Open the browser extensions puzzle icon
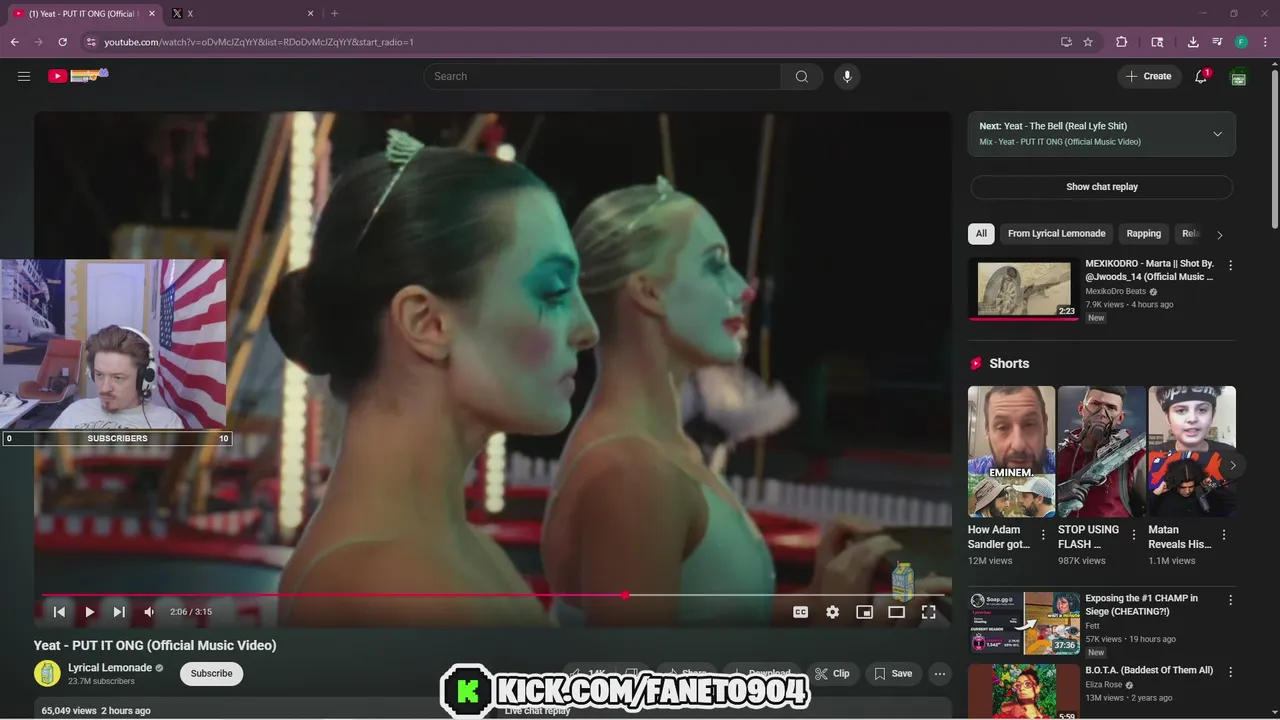 pyautogui.click(x=1121, y=42)
